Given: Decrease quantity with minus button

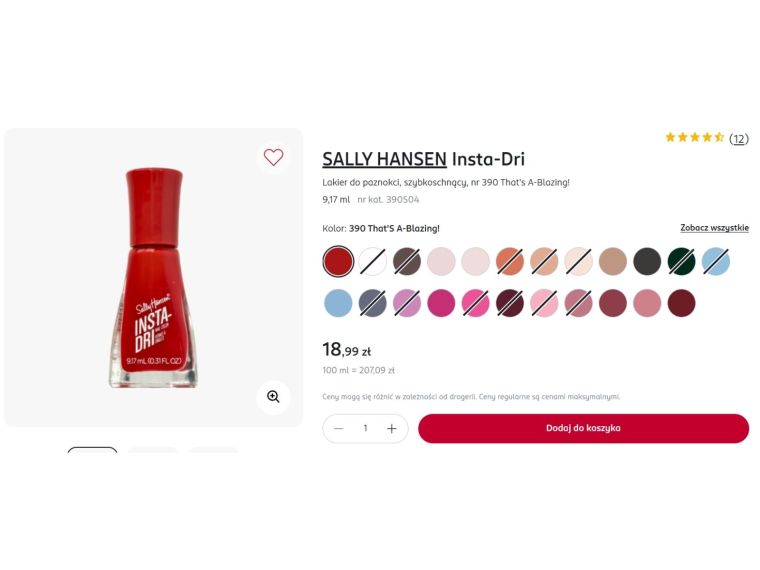Looking at the screenshot, I should 339,428.
